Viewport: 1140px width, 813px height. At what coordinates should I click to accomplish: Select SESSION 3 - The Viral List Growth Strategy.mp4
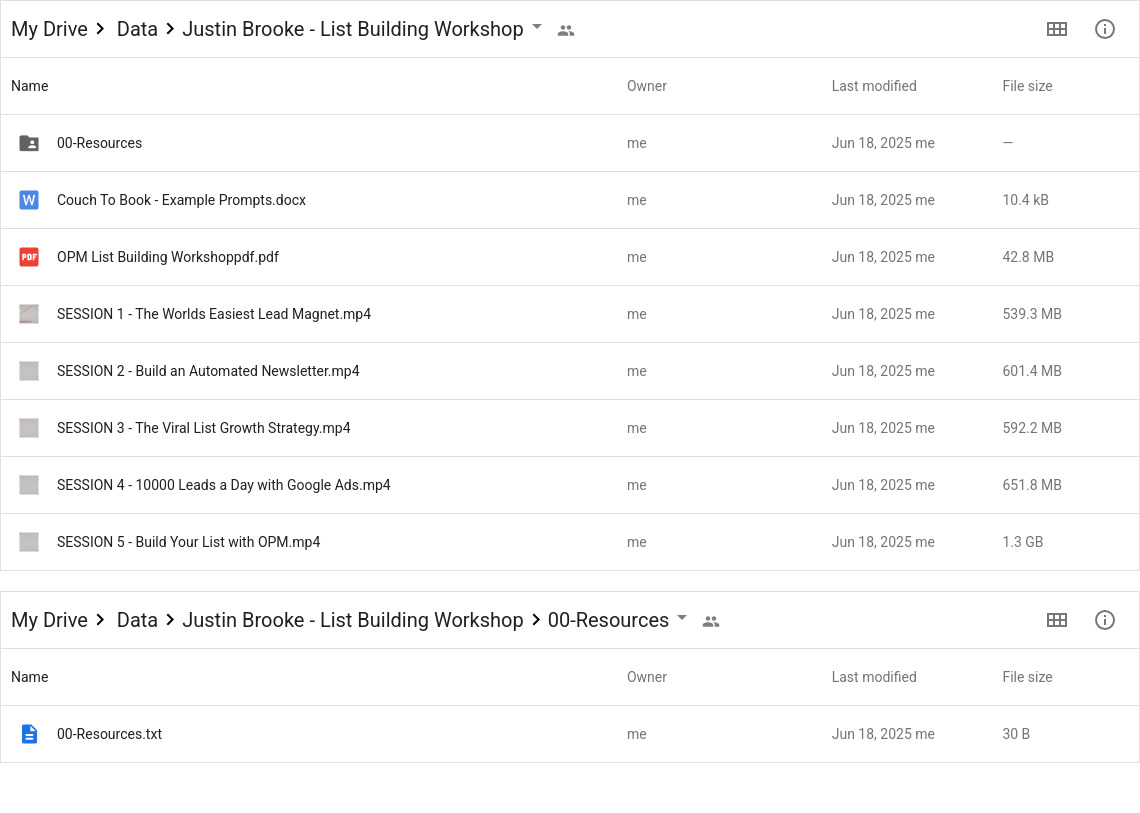pyautogui.click(x=204, y=428)
